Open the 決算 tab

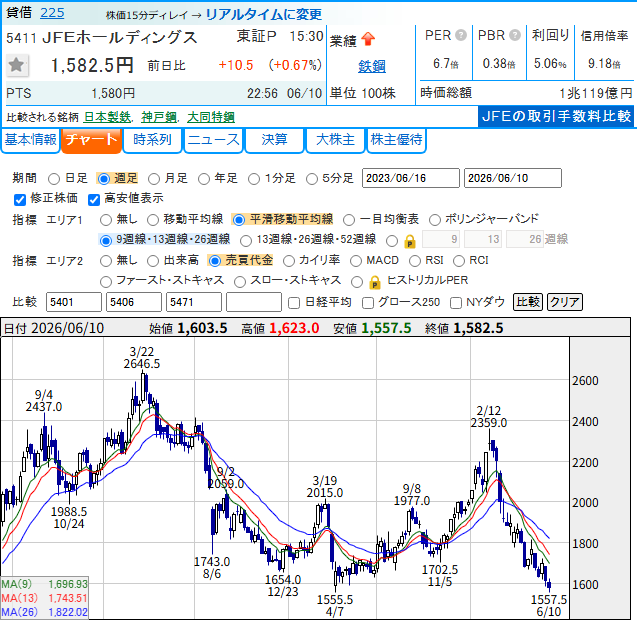(x=275, y=140)
